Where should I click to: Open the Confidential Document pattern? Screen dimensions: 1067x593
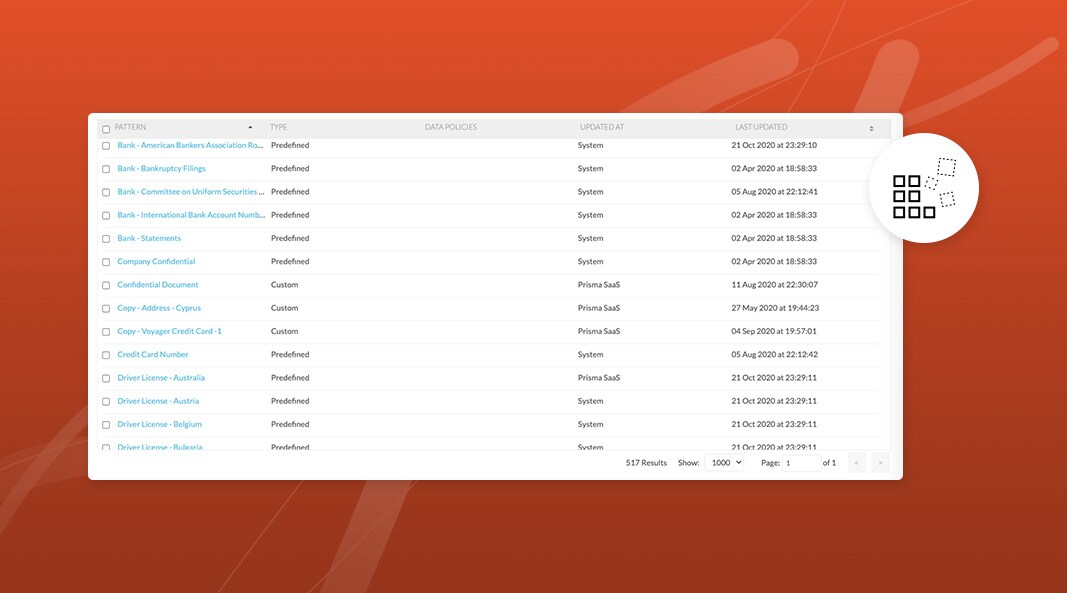point(158,285)
